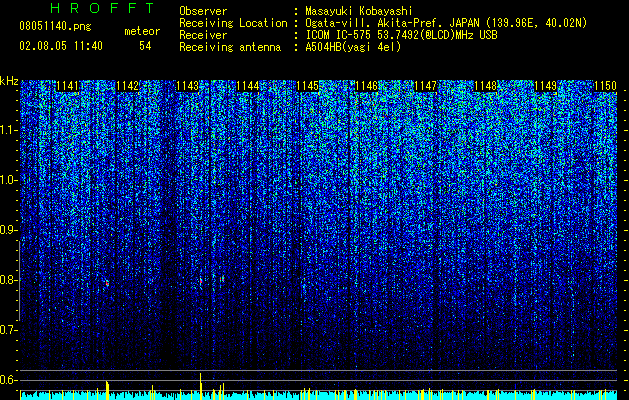The width and height of the screenshot is (629, 400).
Task: Click the tallest yellow signal spike after 1143
Action: click(x=201, y=386)
